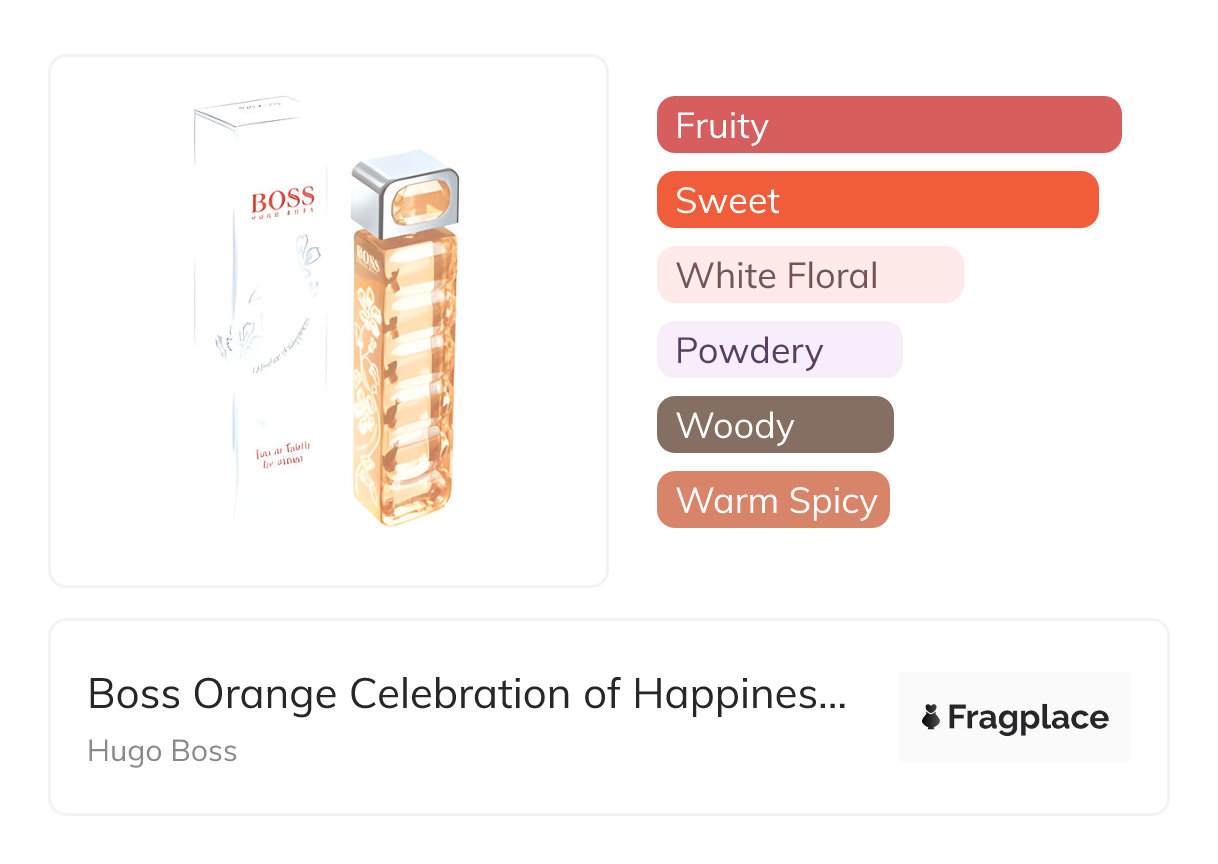The width and height of the screenshot is (1218, 864).
Task: Open the Boss Orange Celebration product title
Action: [x=466, y=694]
